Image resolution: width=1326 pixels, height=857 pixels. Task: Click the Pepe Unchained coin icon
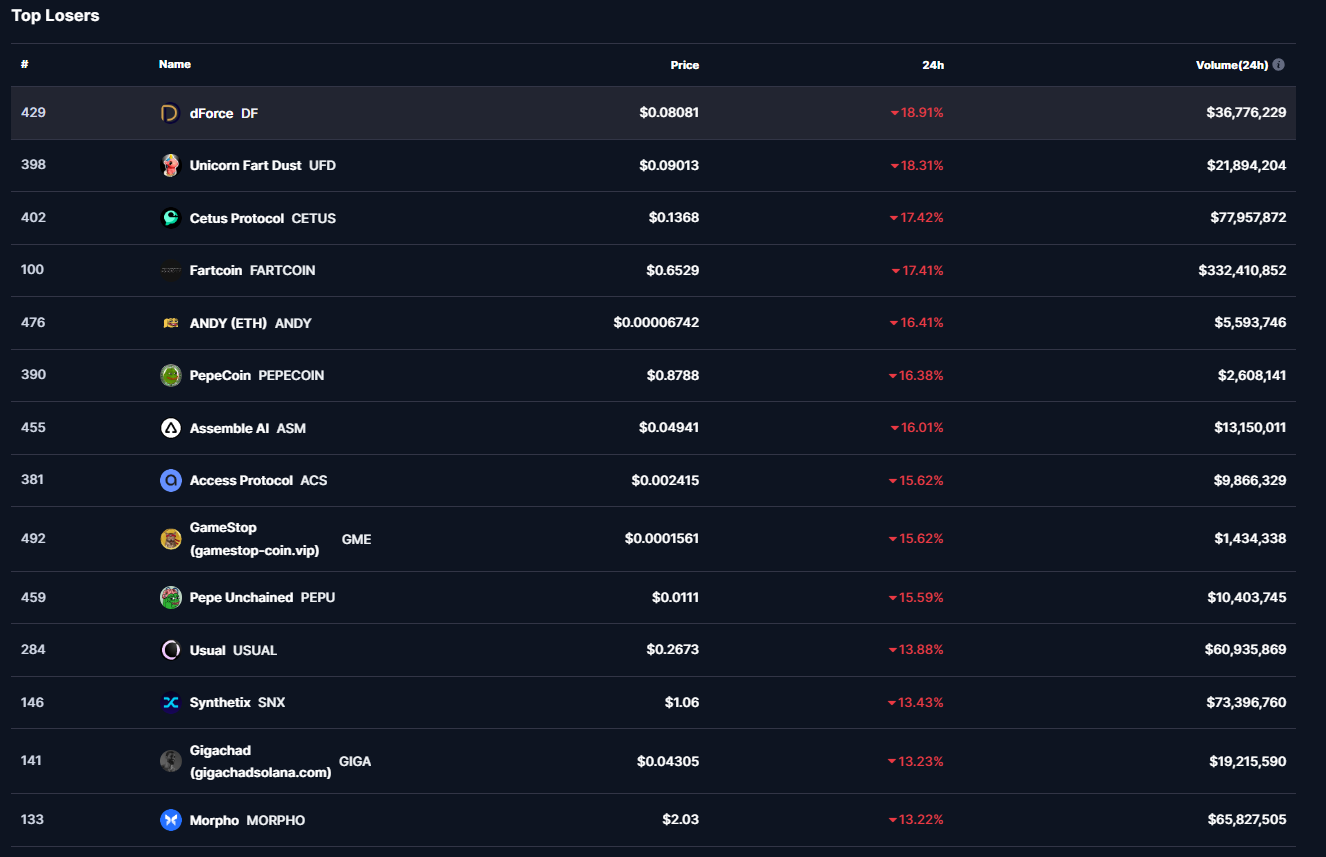pos(170,597)
